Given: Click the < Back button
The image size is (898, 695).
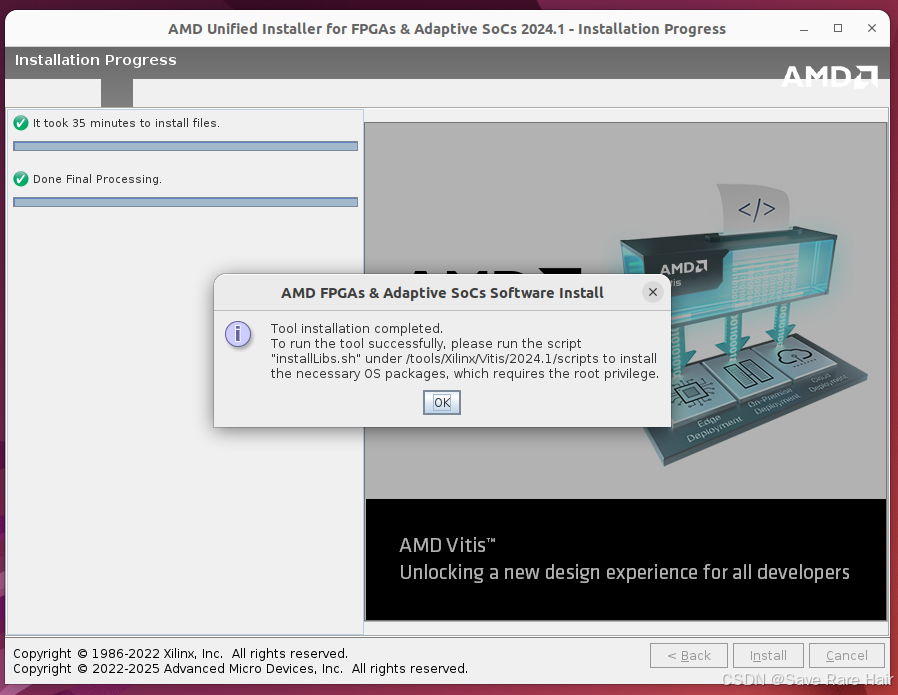Looking at the screenshot, I should click(689, 655).
